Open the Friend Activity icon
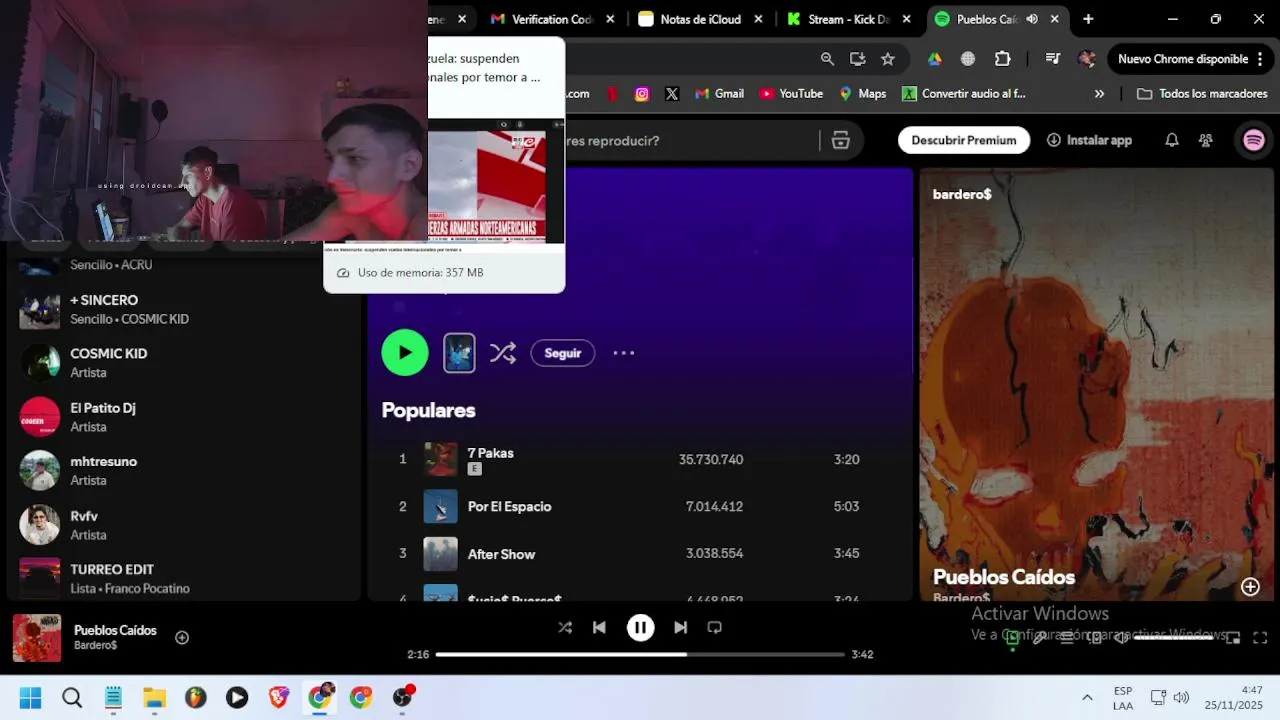1280x720 pixels. coord(1206,140)
